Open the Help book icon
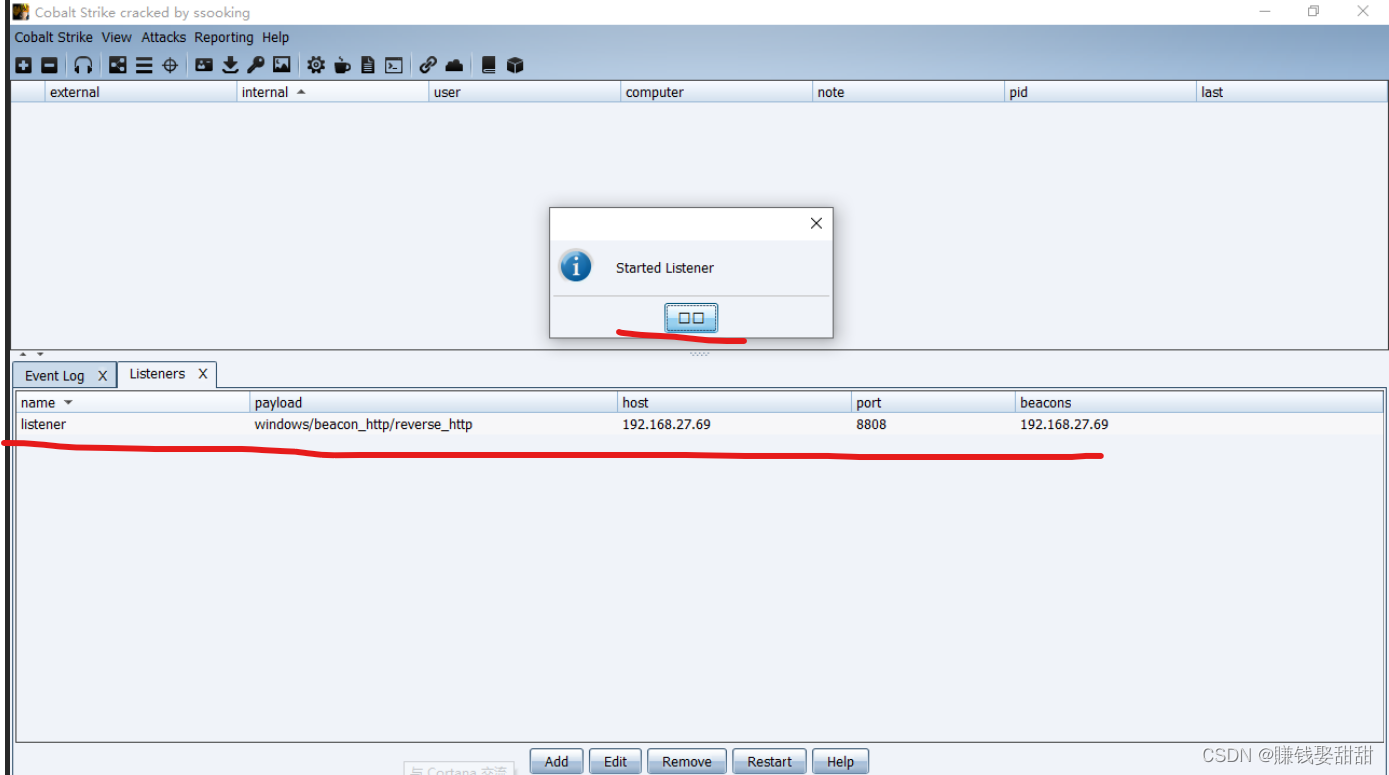 pyautogui.click(x=489, y=65)
